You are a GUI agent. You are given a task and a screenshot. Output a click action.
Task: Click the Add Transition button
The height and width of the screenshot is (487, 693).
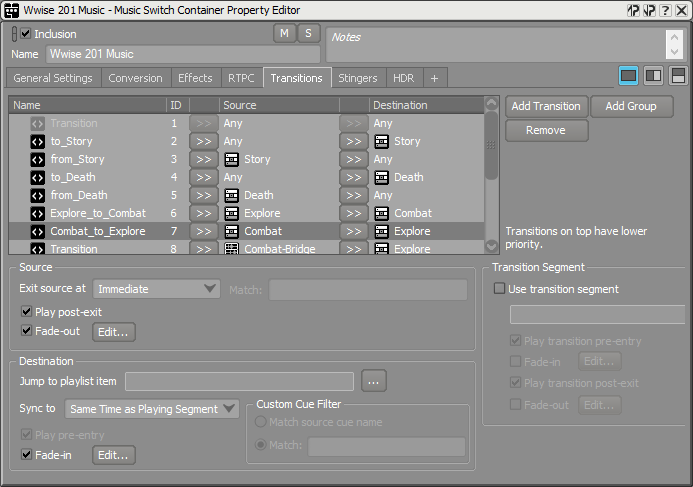click(546, 106)
